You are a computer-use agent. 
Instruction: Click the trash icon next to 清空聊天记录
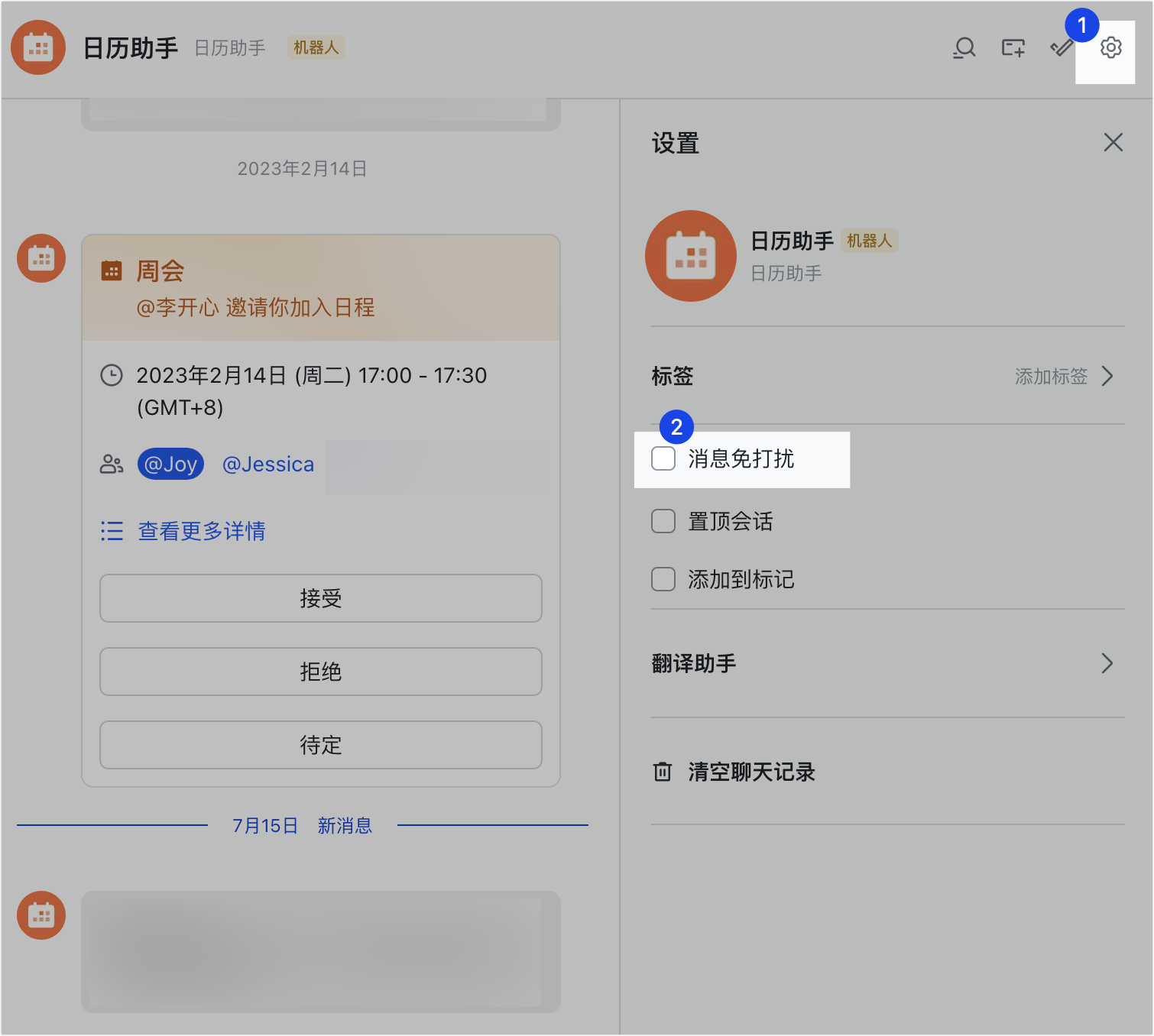tap(662, 772)
